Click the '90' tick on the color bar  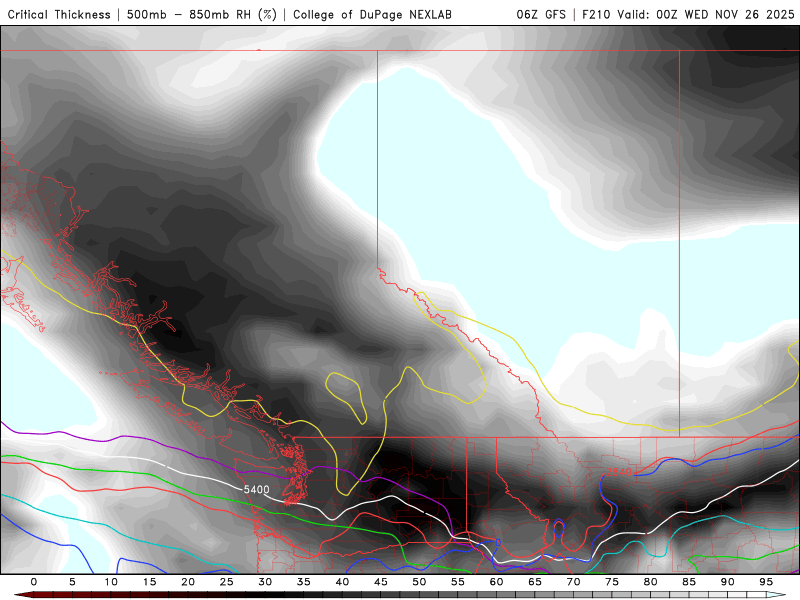(728, 582)
